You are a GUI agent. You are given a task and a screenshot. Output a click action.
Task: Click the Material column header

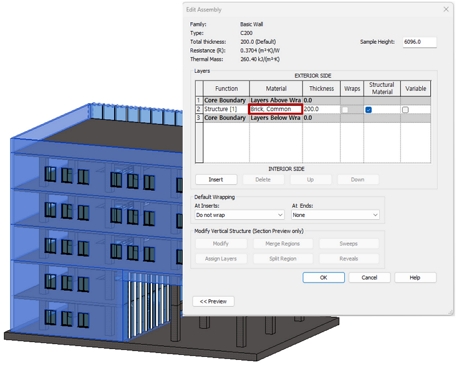[276, 88]
